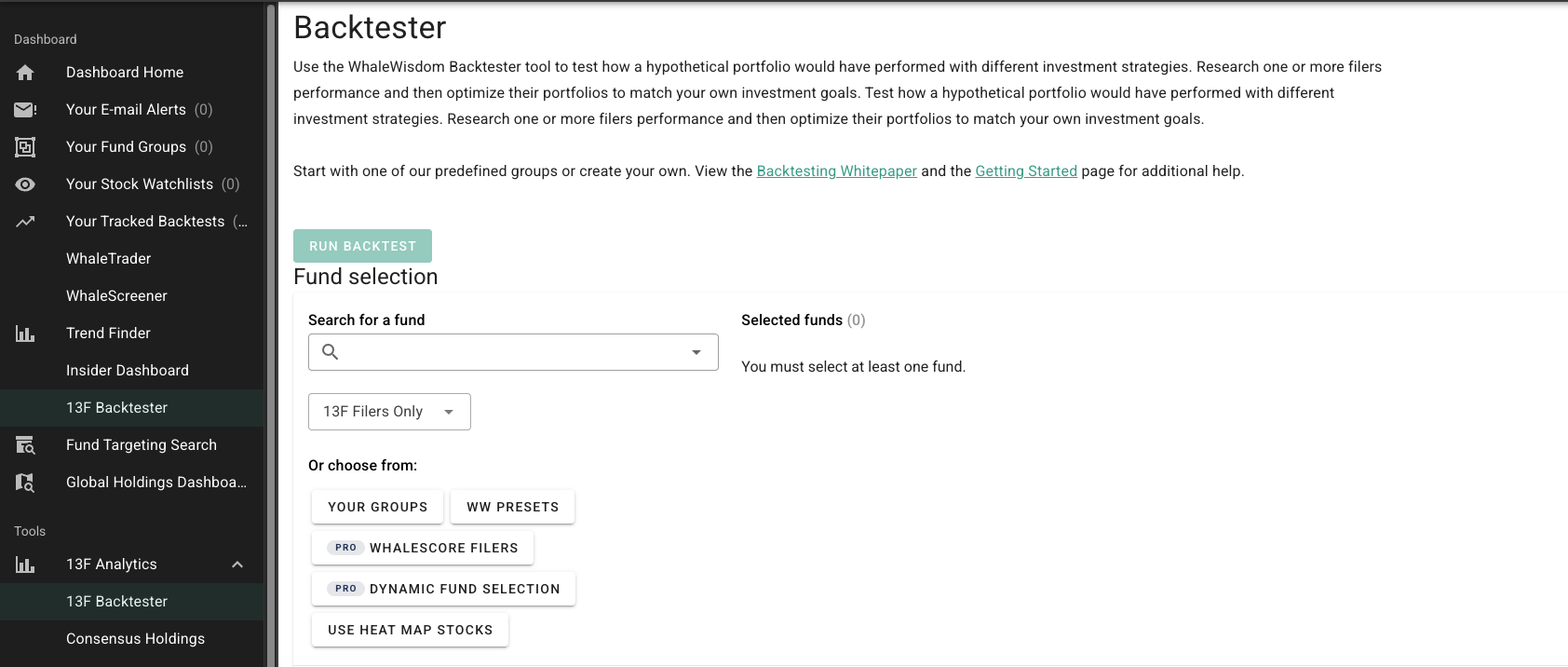Follow the Getting Started link
The image size is (1568, 667).
point(1026,171)
